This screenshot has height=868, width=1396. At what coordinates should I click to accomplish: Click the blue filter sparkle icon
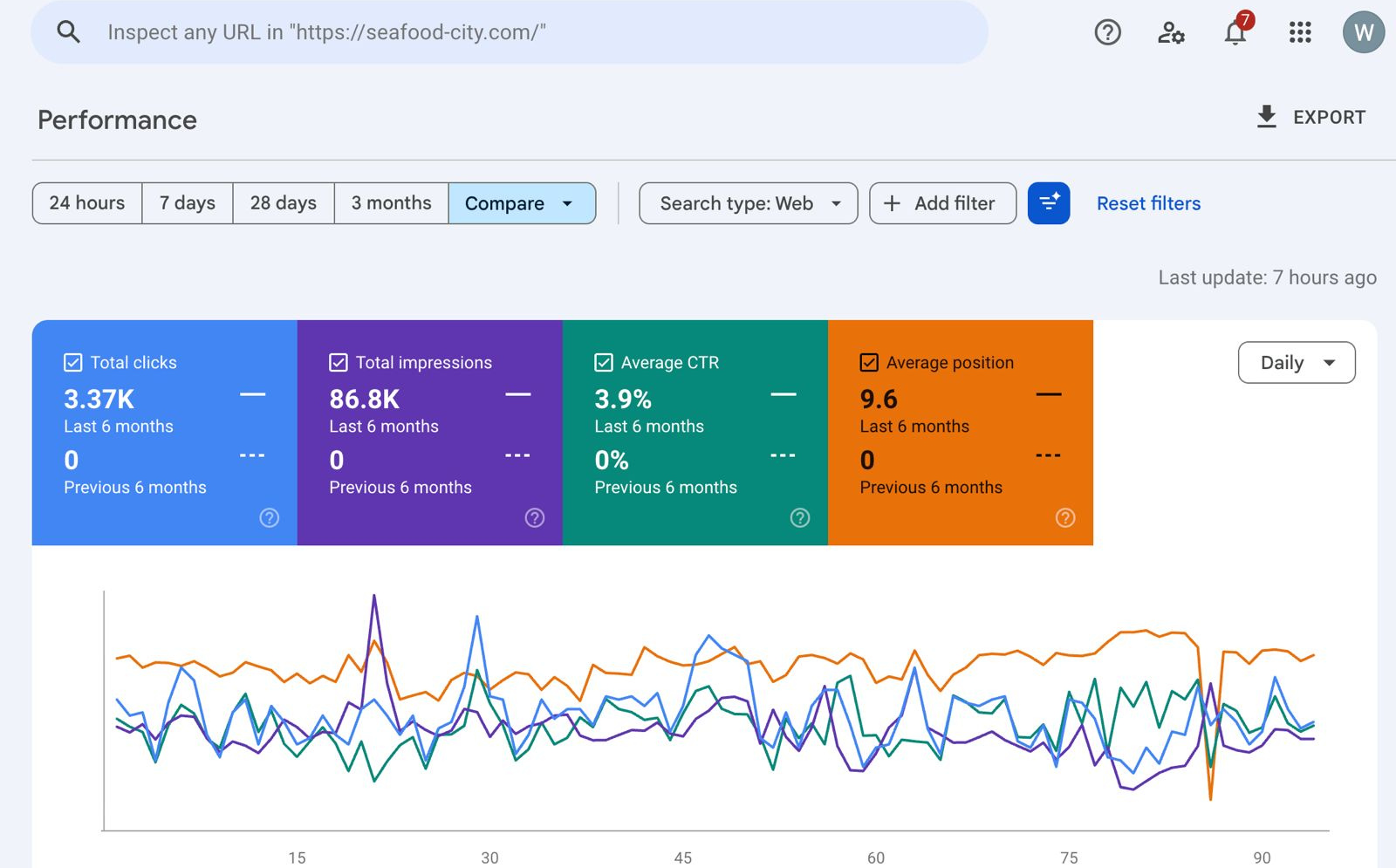click(1049, 203)
